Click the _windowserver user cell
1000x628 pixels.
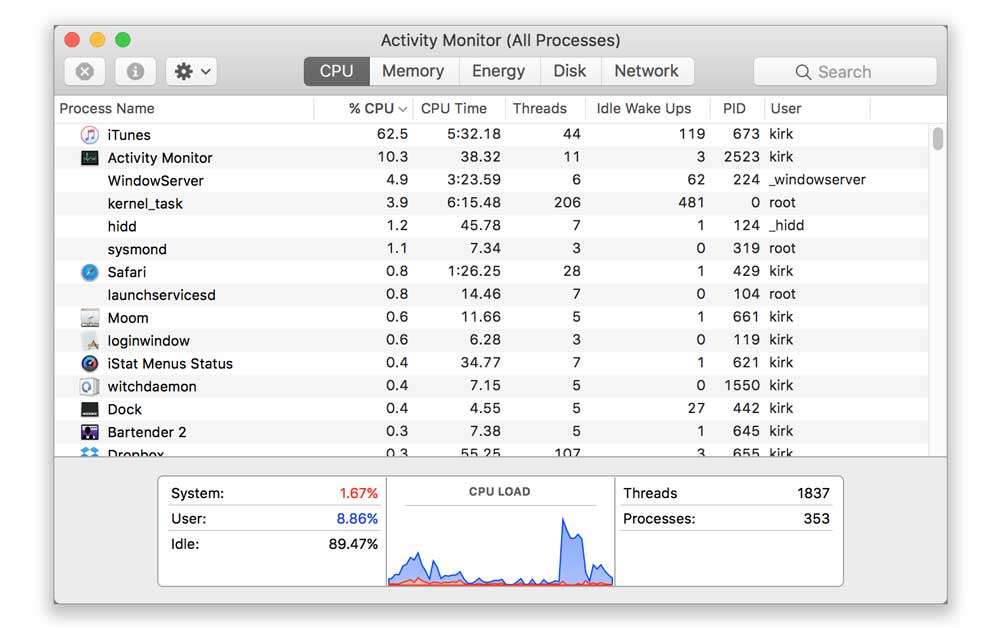click(x=818, y=180)
